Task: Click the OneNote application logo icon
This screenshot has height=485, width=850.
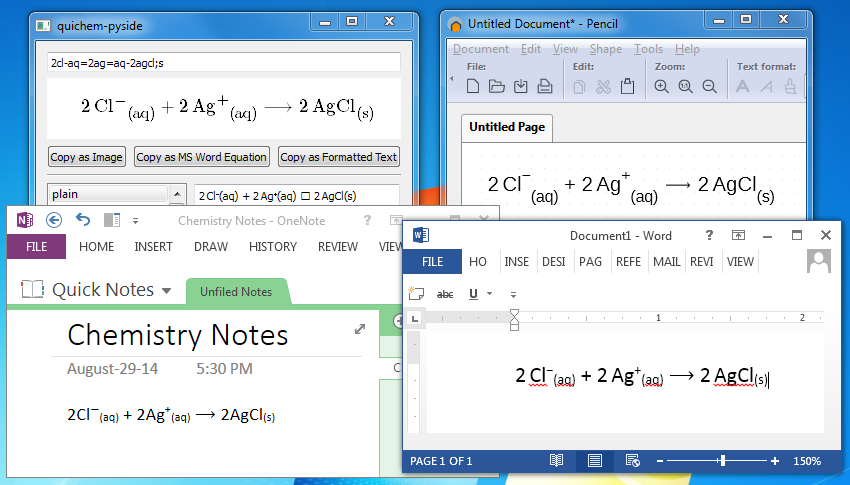Action: tap(25, 220)
